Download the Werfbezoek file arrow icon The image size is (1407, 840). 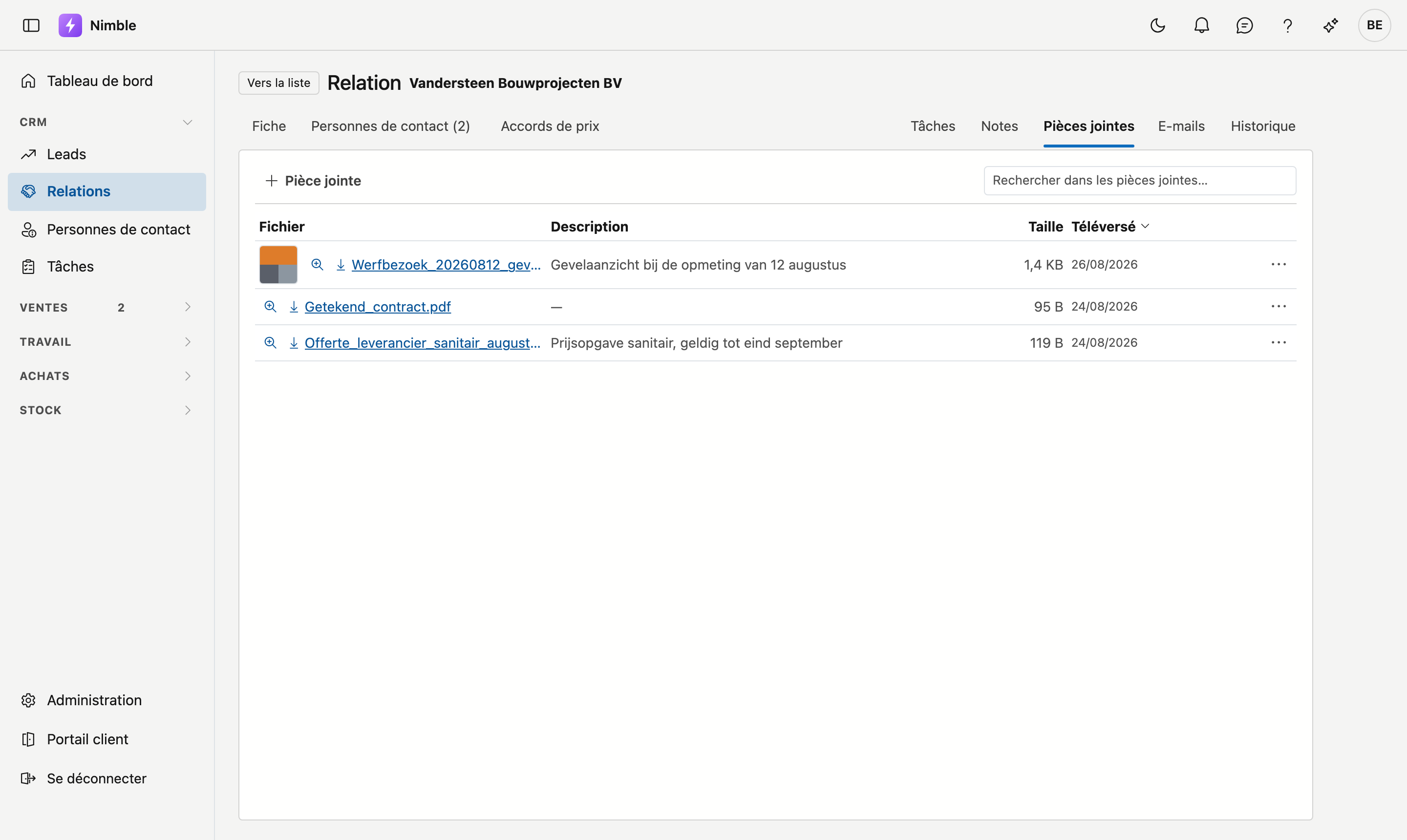[x=341, y=264]
